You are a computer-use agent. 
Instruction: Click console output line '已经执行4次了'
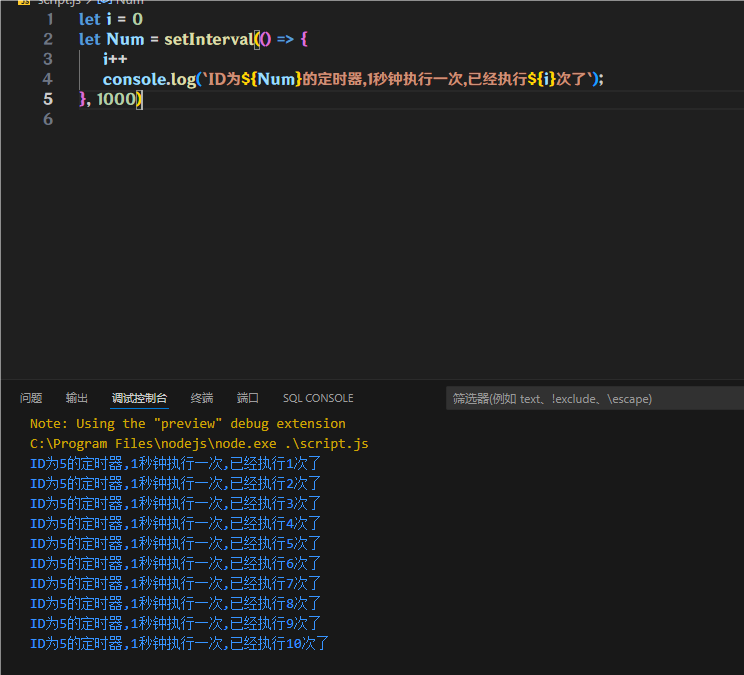coord(176,524)
